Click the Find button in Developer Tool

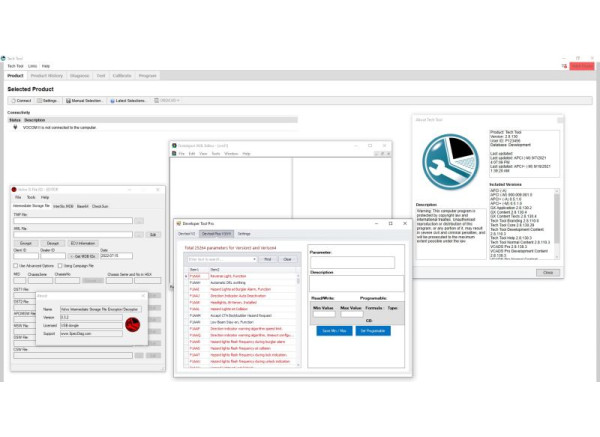[x=268, y=259]
